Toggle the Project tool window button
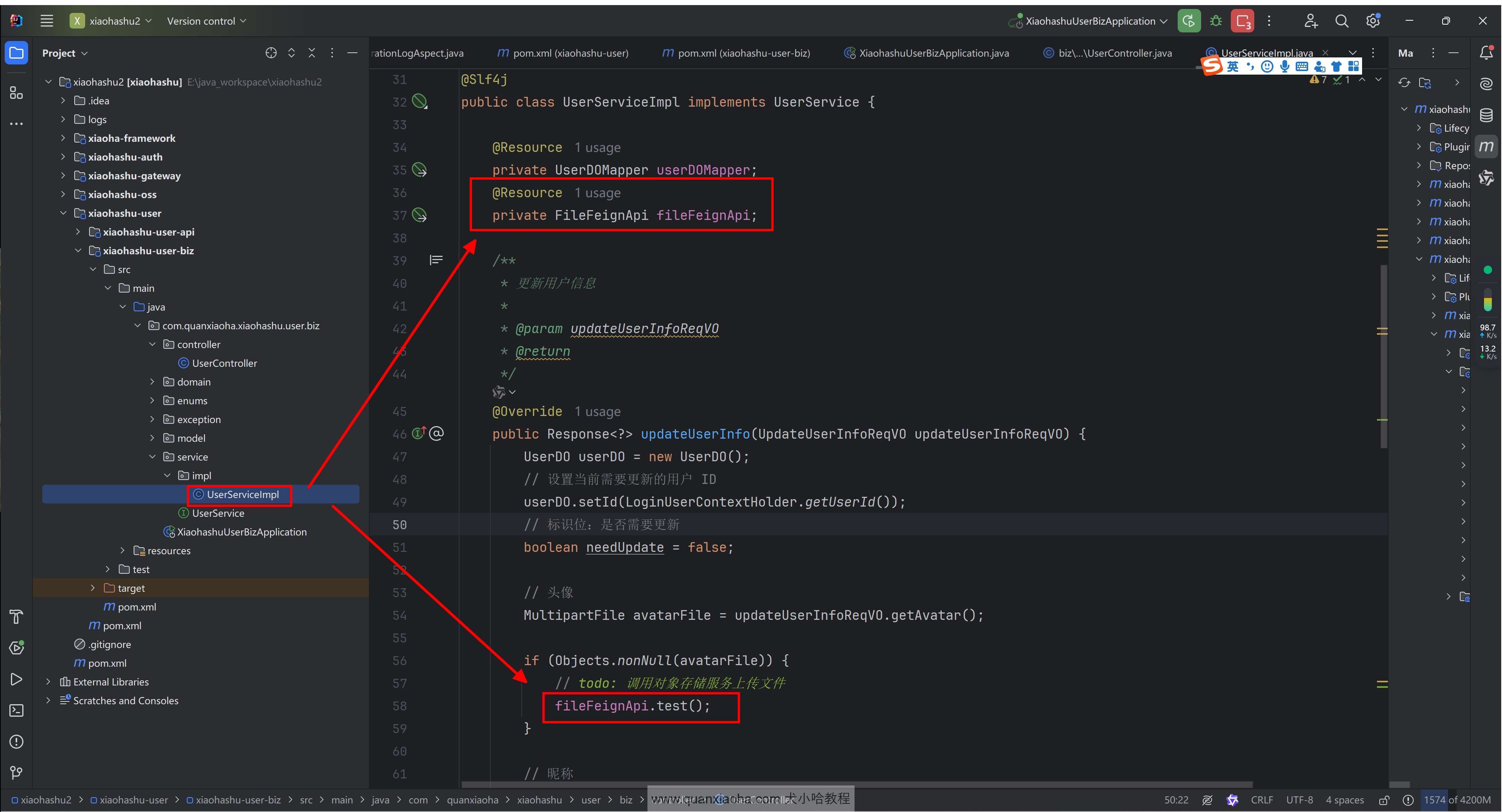 [16, 53]
